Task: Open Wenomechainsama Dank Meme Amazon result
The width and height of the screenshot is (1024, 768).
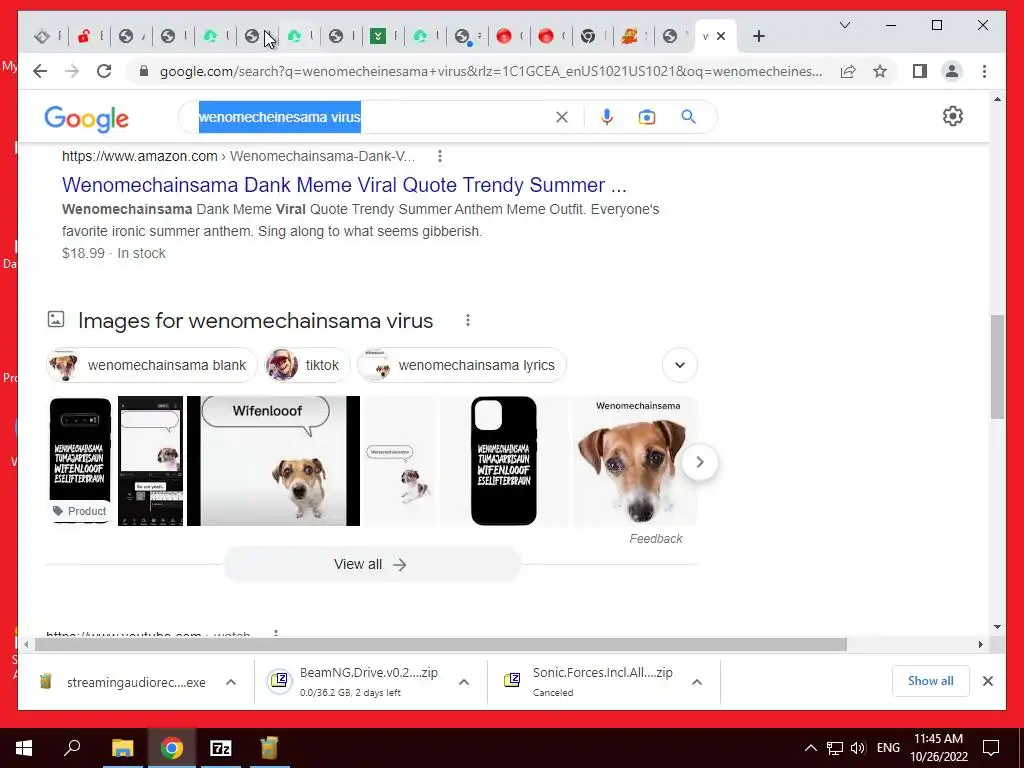Action: (x=344, y=185)
